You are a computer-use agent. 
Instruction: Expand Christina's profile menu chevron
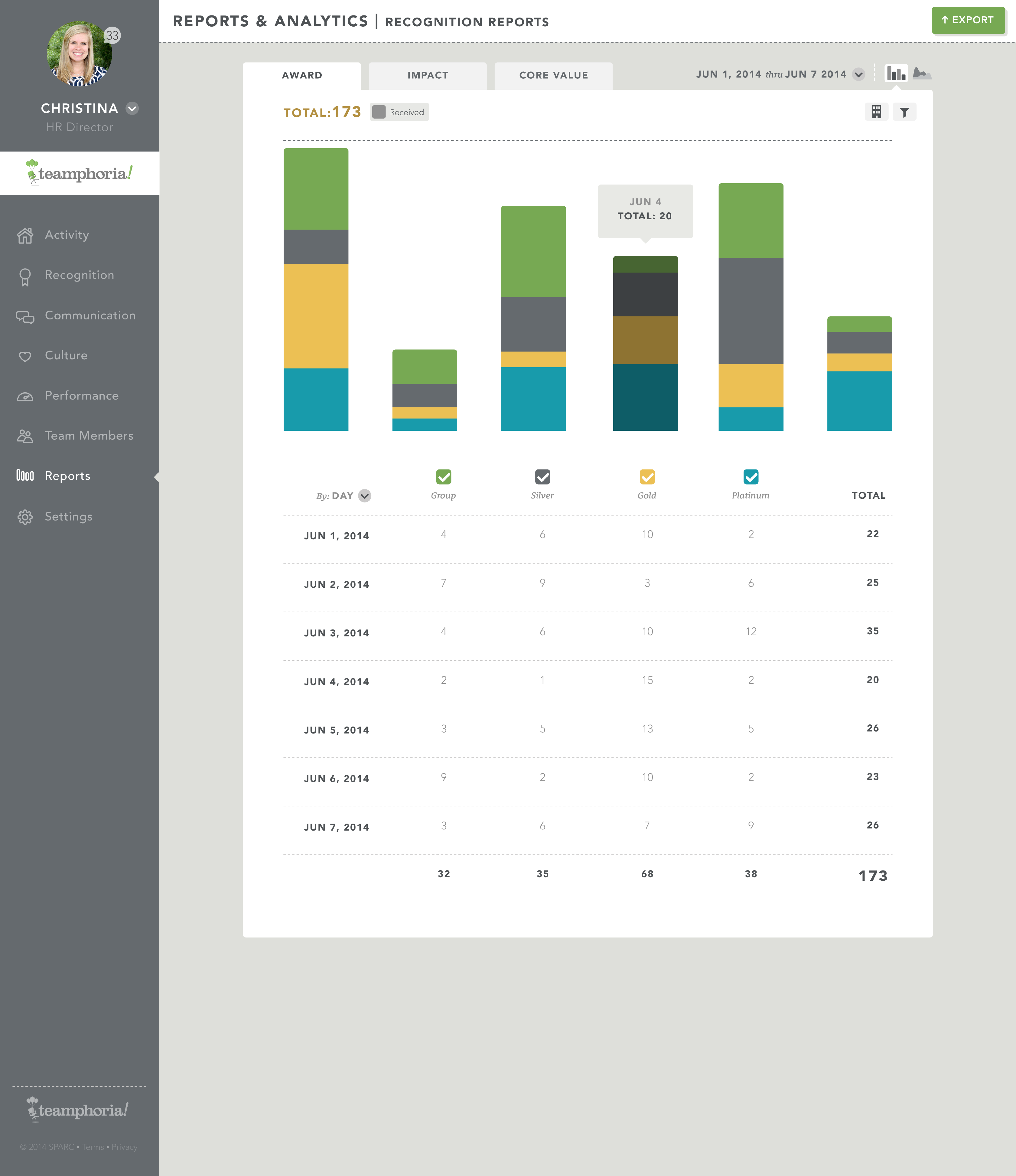(x=132, y=108)
